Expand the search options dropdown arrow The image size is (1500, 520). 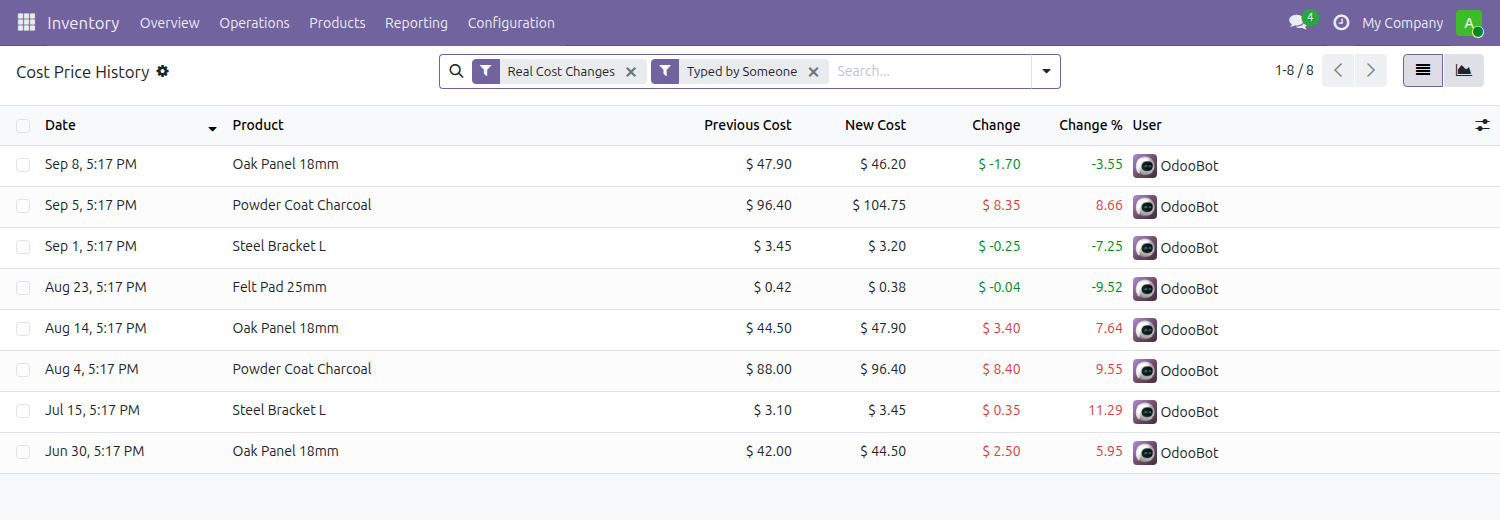1046,71
